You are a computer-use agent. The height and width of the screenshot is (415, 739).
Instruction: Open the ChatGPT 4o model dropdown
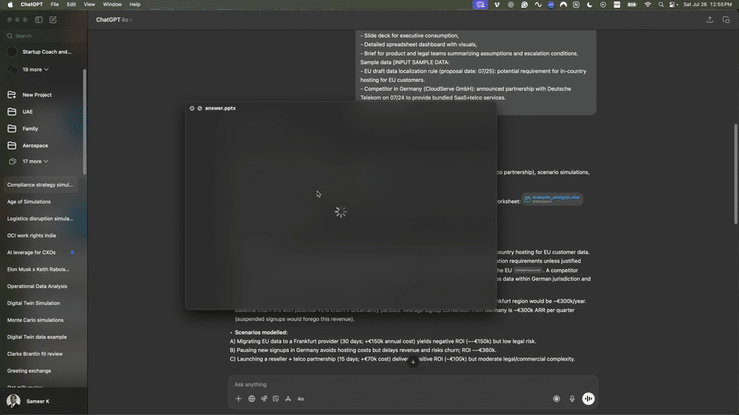click(x=114, y=20)
